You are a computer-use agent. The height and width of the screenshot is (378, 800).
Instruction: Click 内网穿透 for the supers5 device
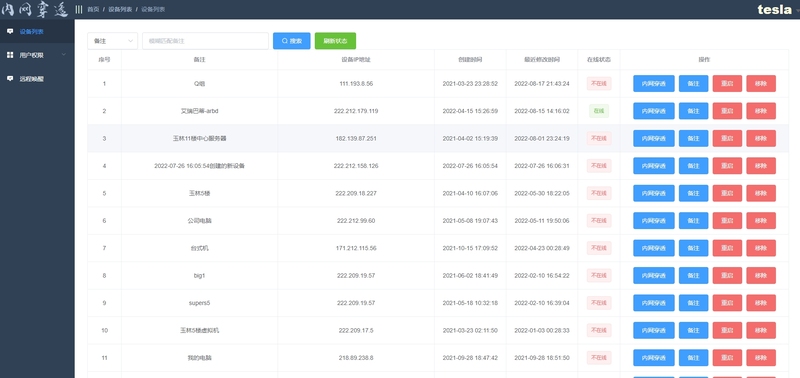point(654,303)
